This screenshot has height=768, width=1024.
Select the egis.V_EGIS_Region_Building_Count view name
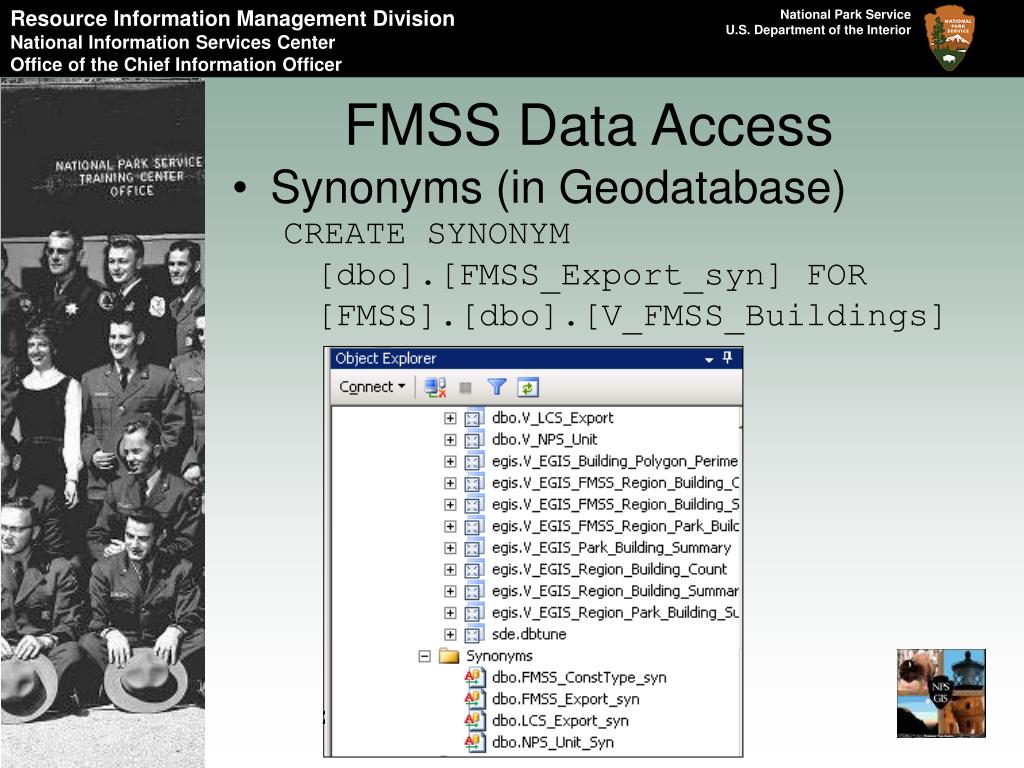[609, 569]
